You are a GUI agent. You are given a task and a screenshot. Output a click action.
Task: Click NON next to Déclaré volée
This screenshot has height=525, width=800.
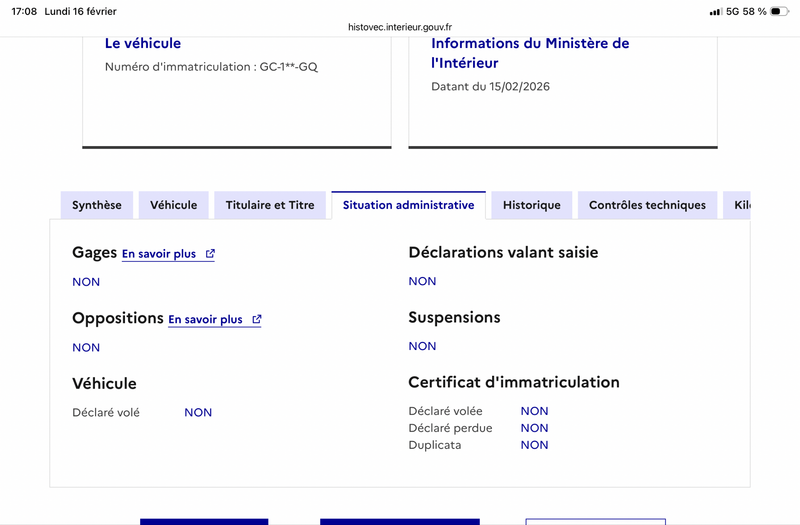click(x=534, y=411)
